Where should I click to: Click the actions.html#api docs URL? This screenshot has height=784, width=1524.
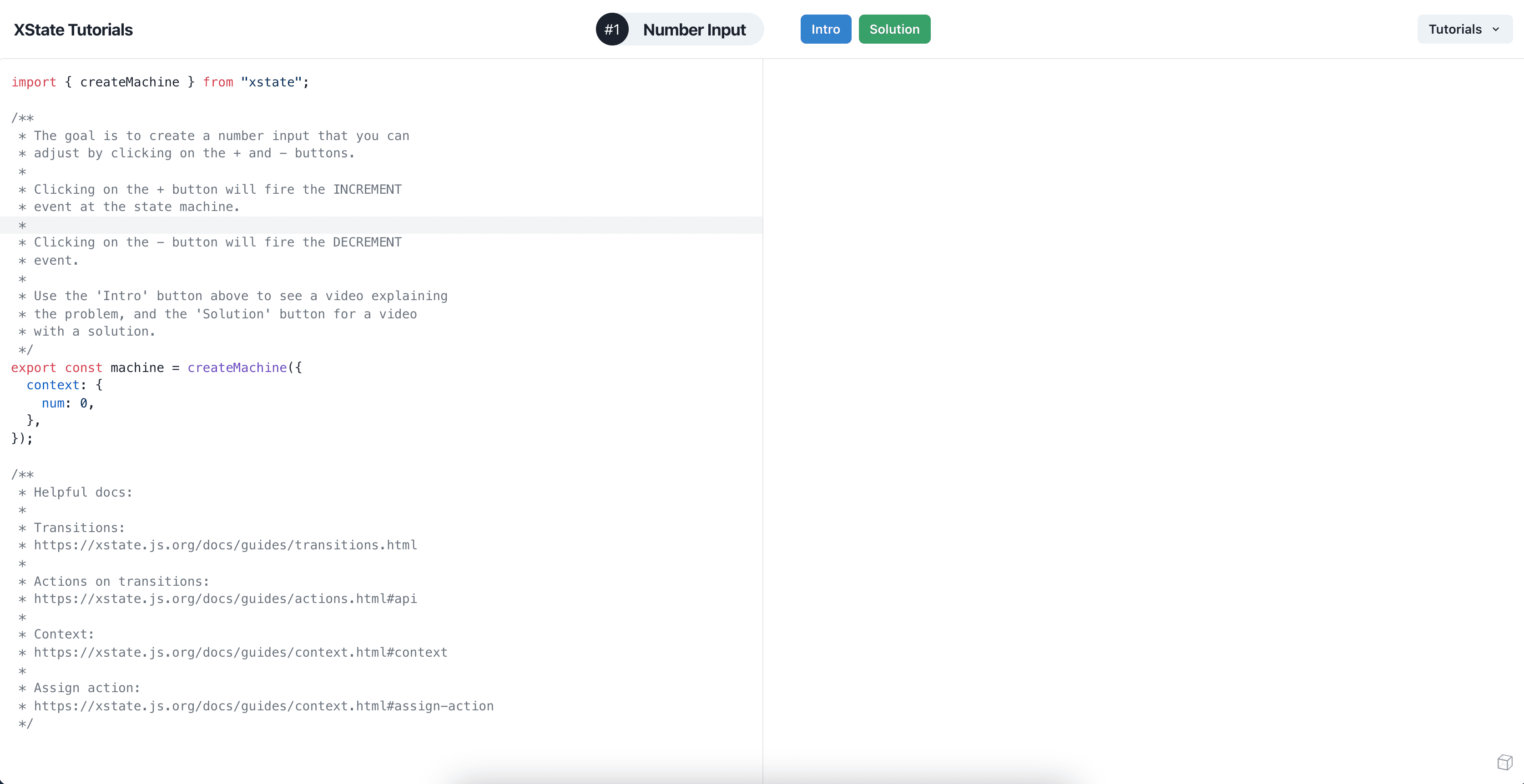225,599
